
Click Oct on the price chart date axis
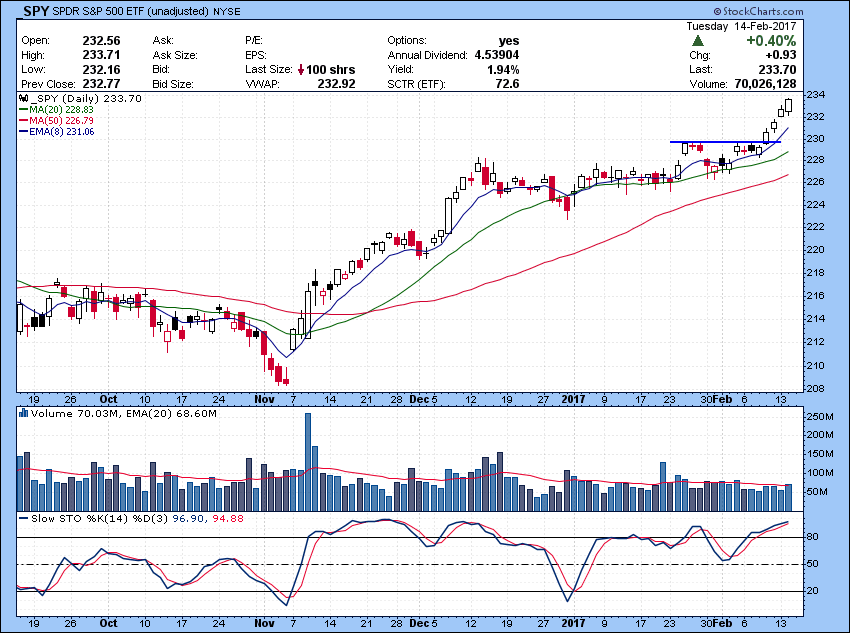[108, 399]
